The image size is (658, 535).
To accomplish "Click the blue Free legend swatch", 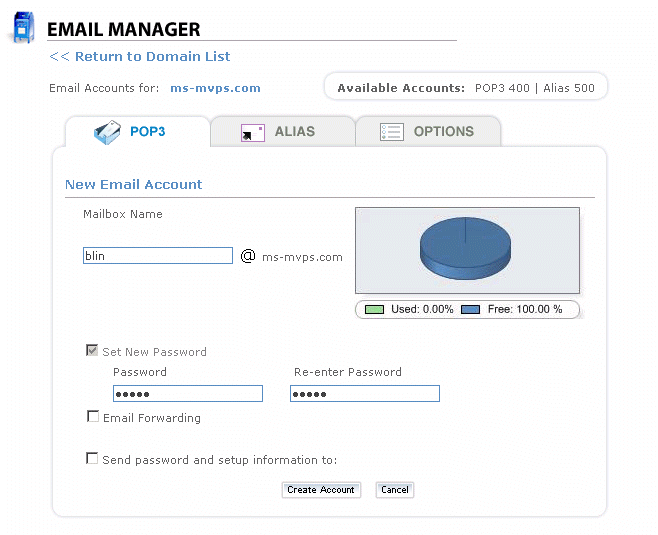I will (x=470, y=310).
